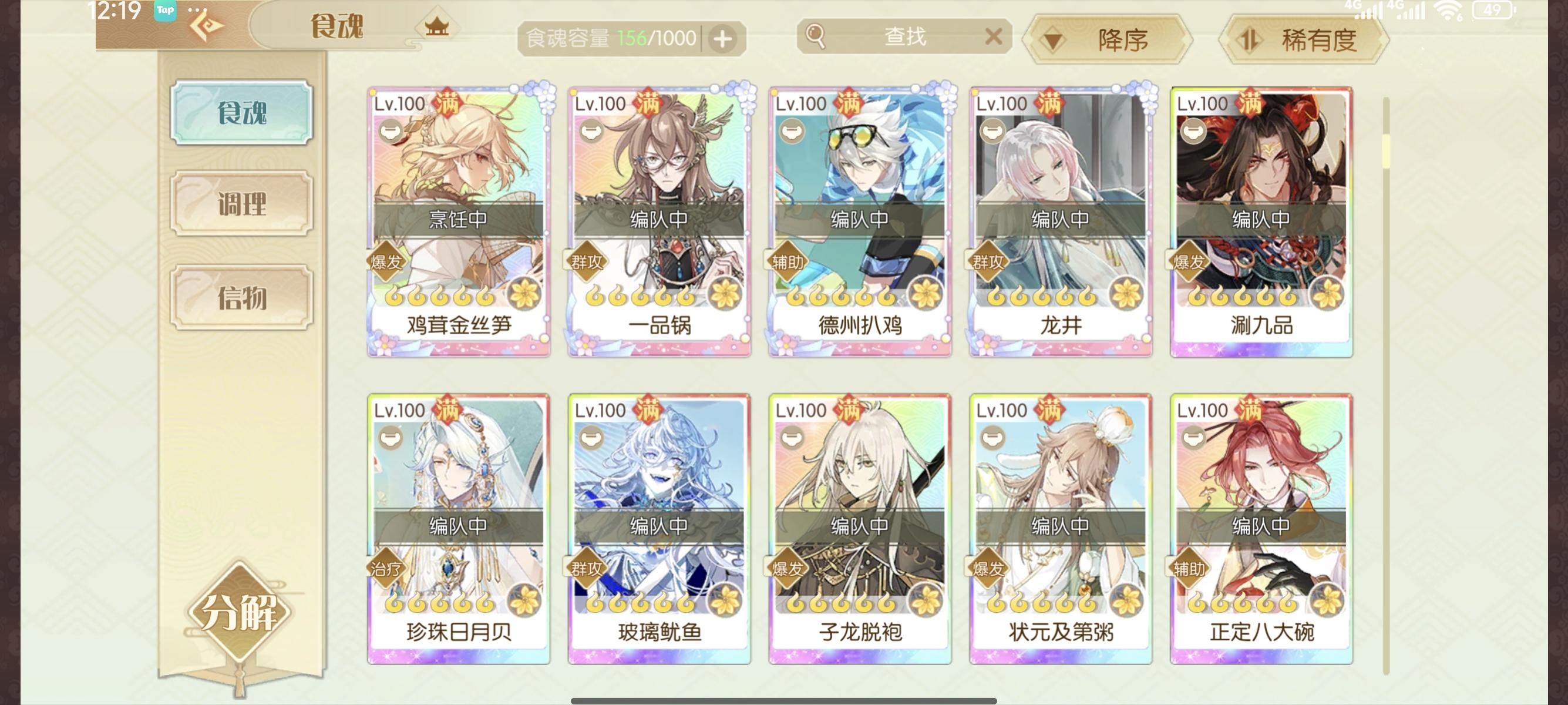Tap the 治疗 tag on 珍珠日月贝
The width and height of the screenshot is (1568, 705).
coord(385,569)
